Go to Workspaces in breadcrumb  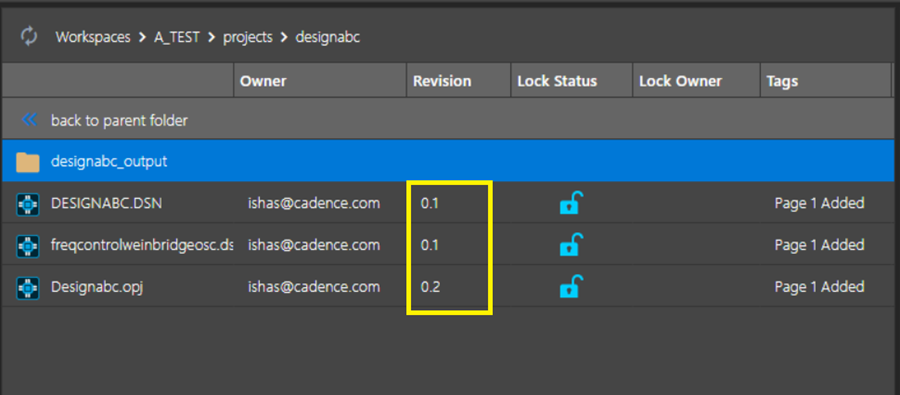pyautogui.click(x=93, y=38)
